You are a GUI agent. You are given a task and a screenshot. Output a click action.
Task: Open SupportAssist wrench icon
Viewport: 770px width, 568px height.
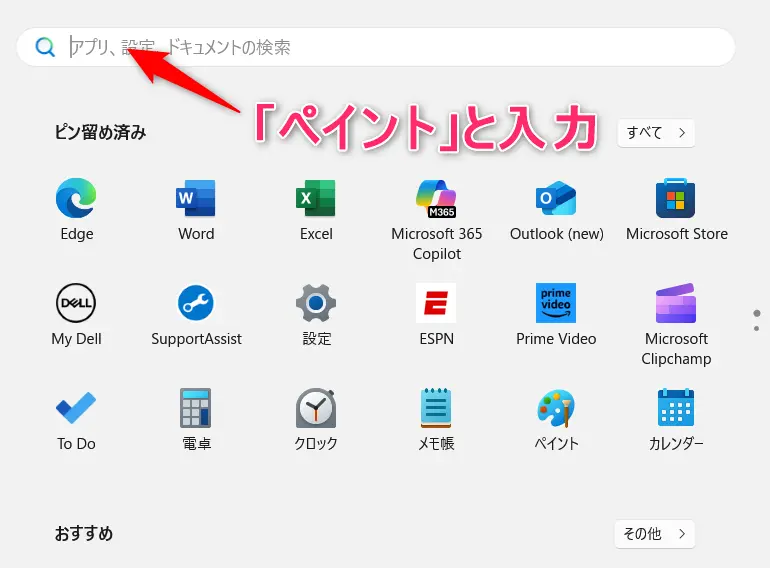[196, 303]
